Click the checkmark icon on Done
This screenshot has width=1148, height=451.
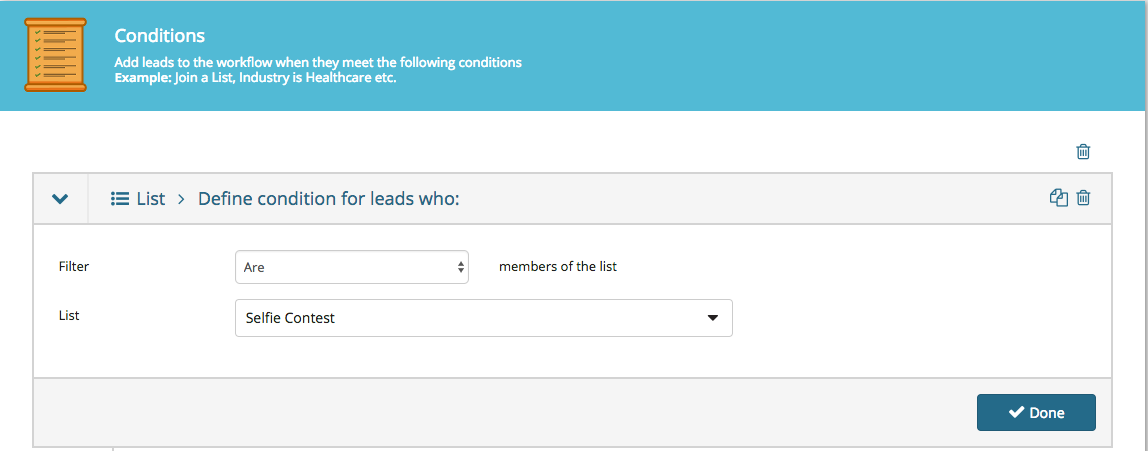point(1015,412)
